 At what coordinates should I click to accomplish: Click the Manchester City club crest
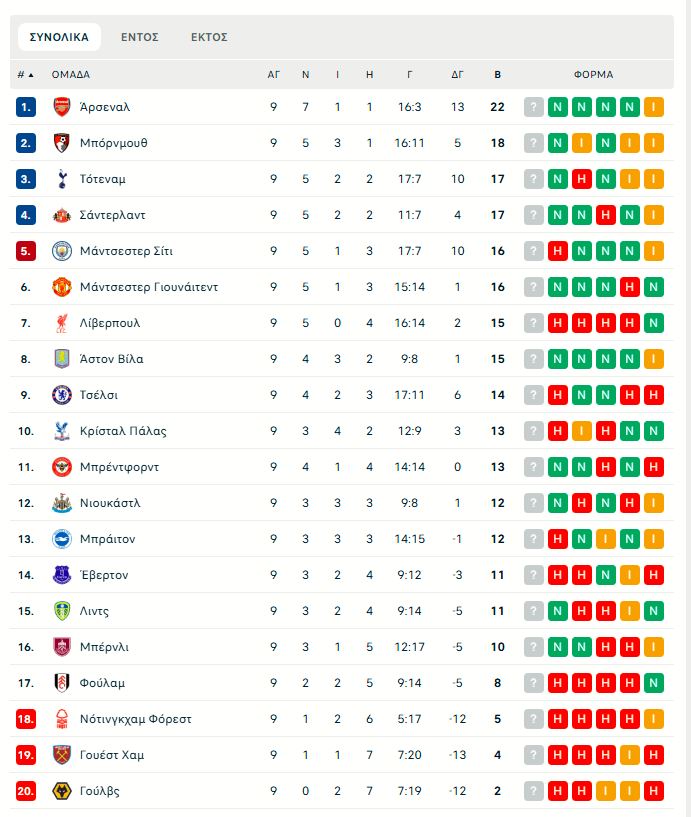[62, 251]
